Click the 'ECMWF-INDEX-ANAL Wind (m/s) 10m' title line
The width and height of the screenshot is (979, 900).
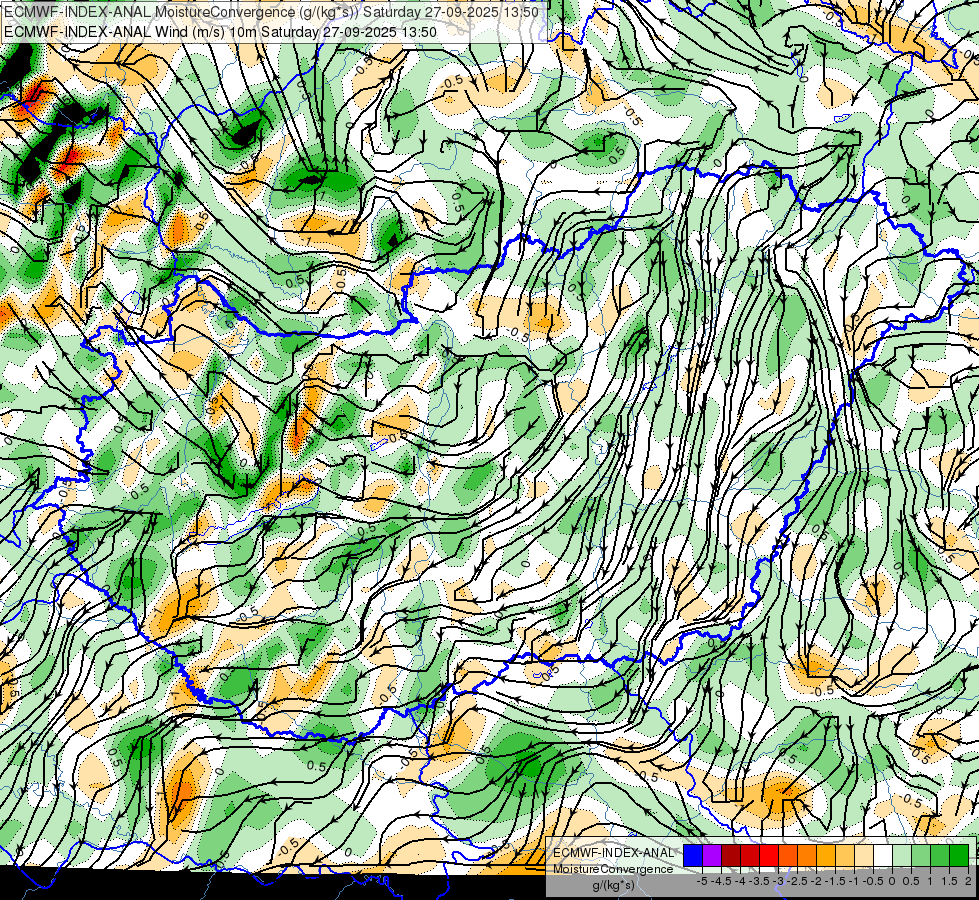[x=220, y=32]
